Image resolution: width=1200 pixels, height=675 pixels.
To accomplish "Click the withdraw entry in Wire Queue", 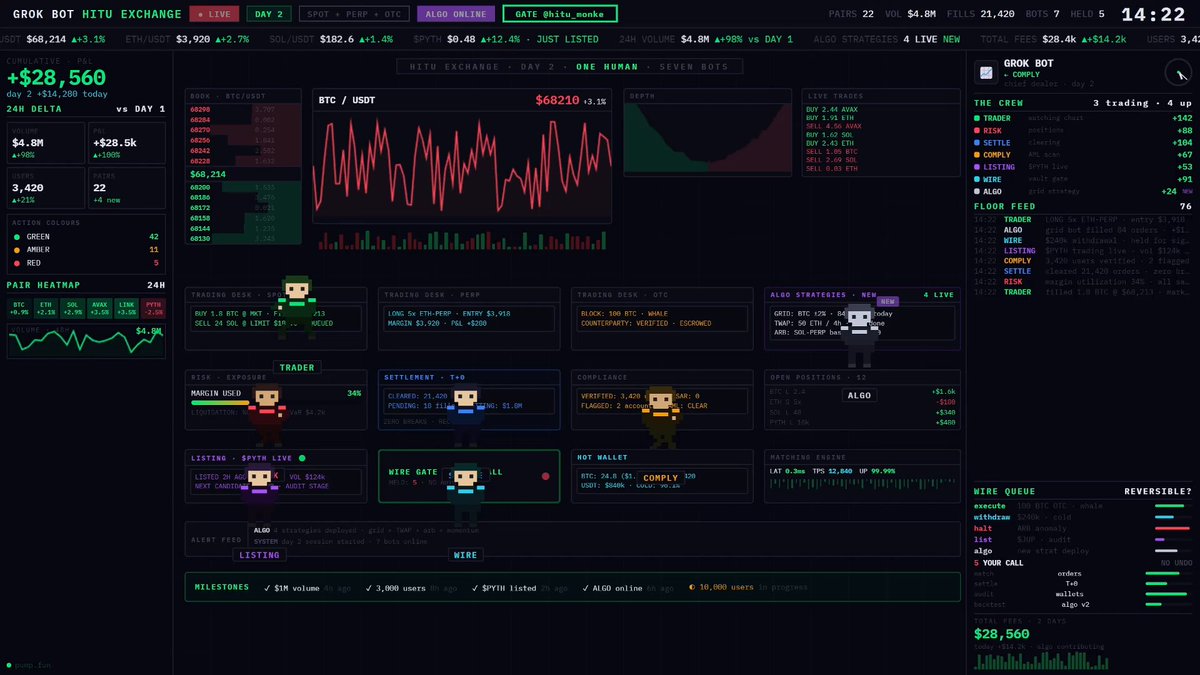I will [x=1083, y=517].
